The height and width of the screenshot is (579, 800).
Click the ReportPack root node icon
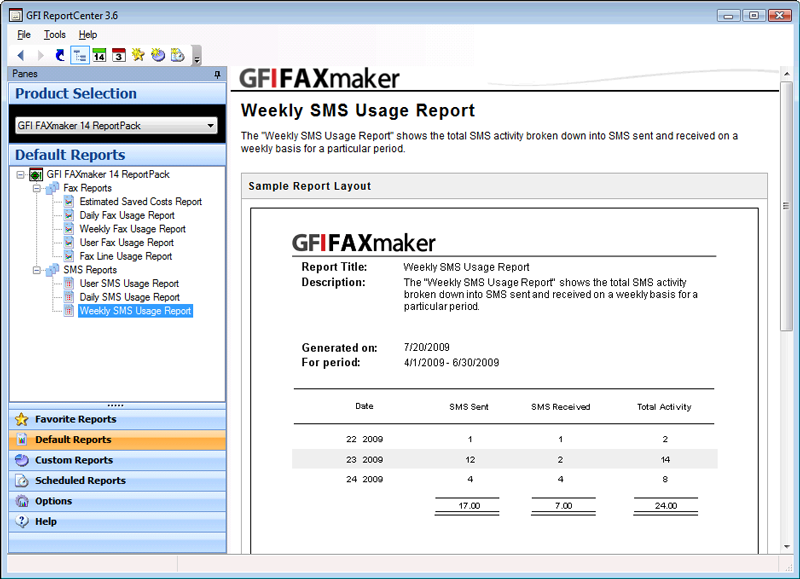pos(36,175)
